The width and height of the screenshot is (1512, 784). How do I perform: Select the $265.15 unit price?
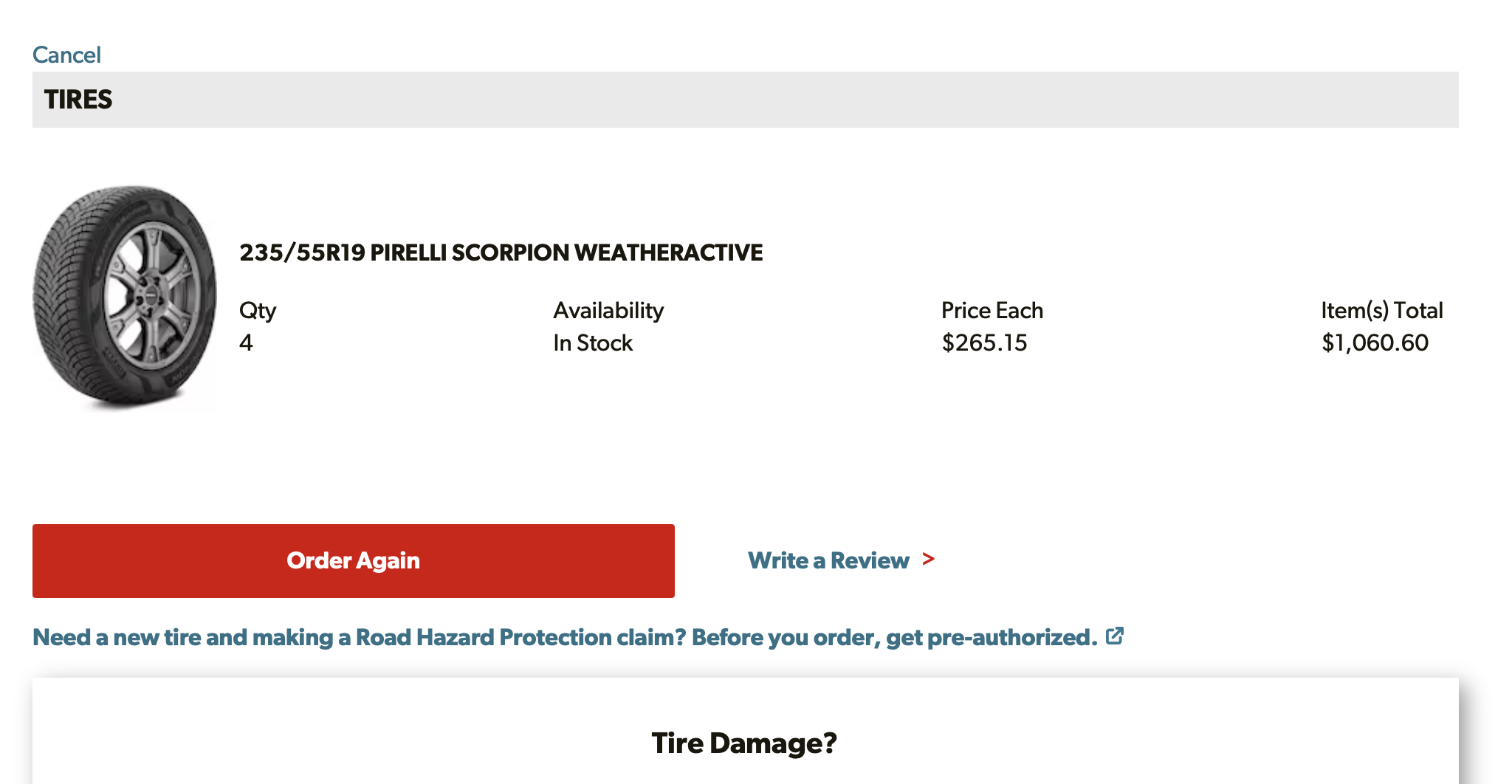pyautogui.click(x=984, y=343)
